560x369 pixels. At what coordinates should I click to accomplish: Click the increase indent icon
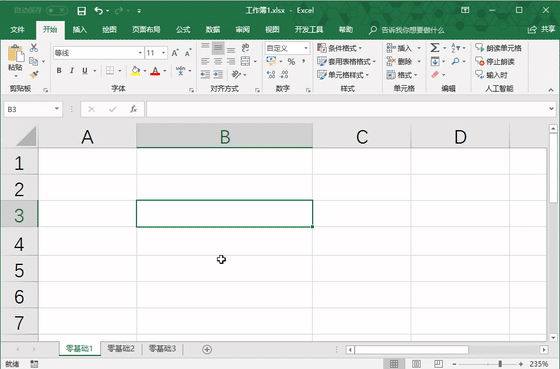point(218,74)
